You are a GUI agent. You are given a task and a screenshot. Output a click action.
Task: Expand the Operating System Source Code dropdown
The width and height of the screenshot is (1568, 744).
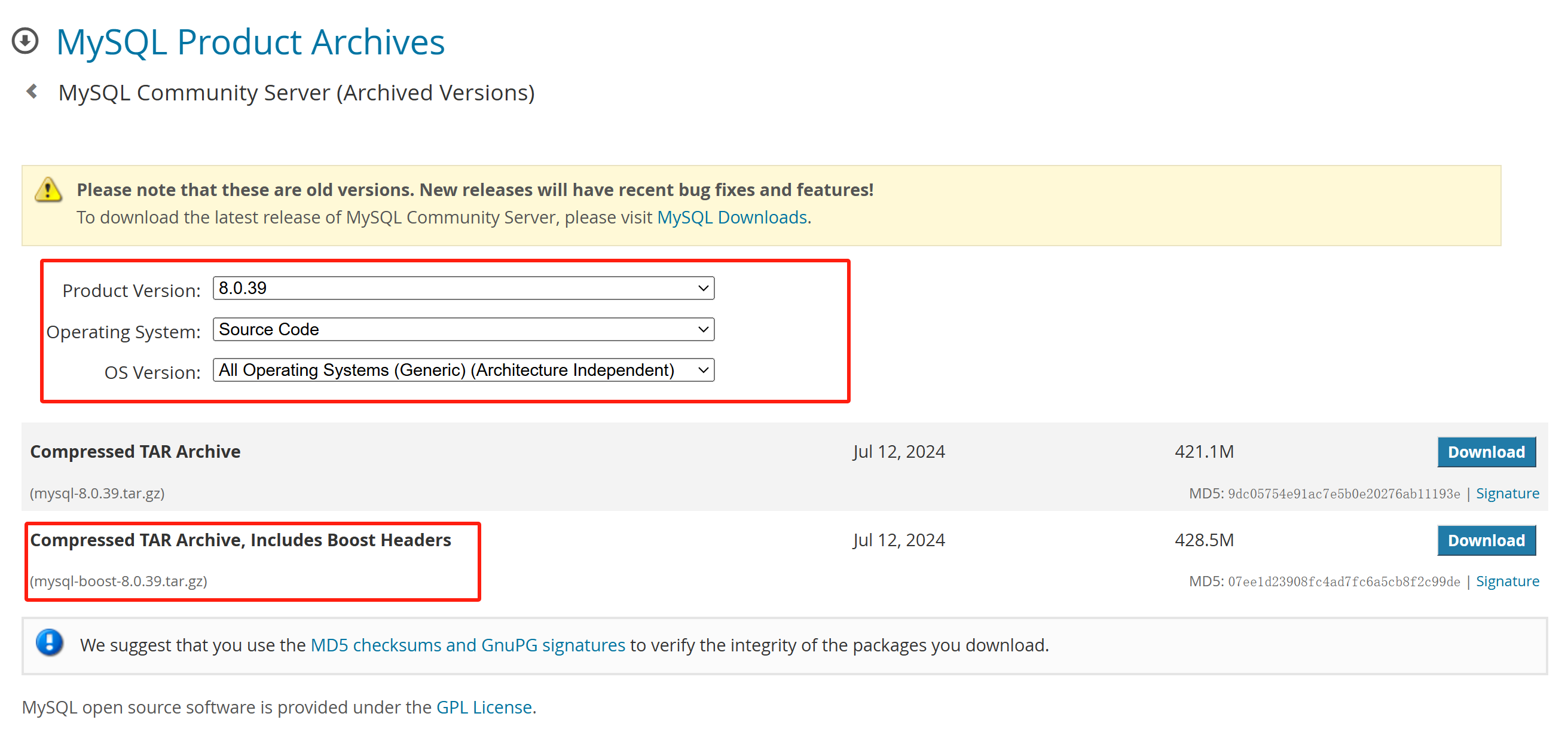[463, 330]
